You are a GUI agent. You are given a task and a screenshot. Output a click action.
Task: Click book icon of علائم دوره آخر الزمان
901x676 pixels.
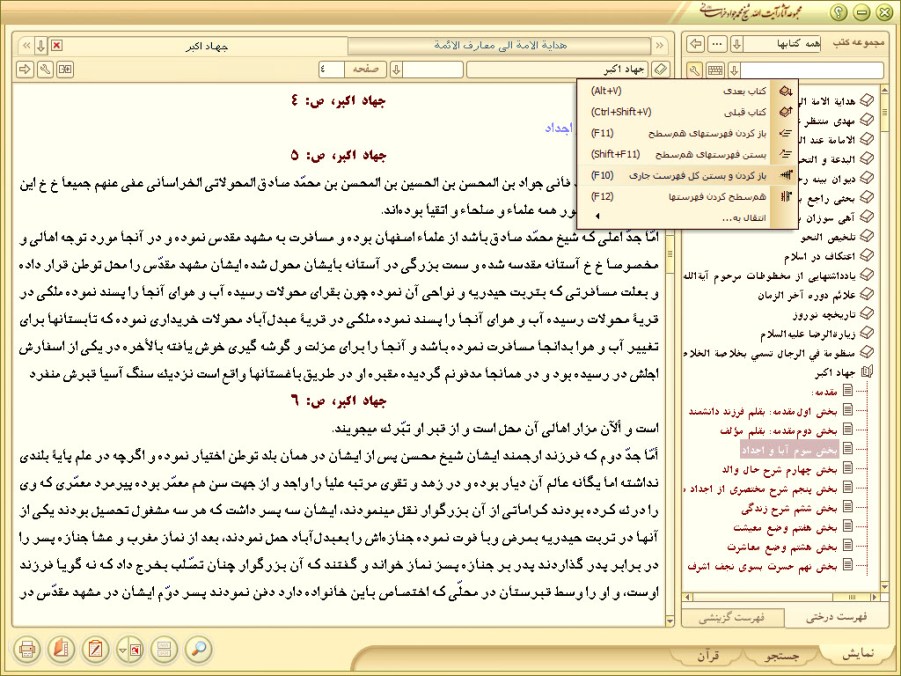(867, 294)
